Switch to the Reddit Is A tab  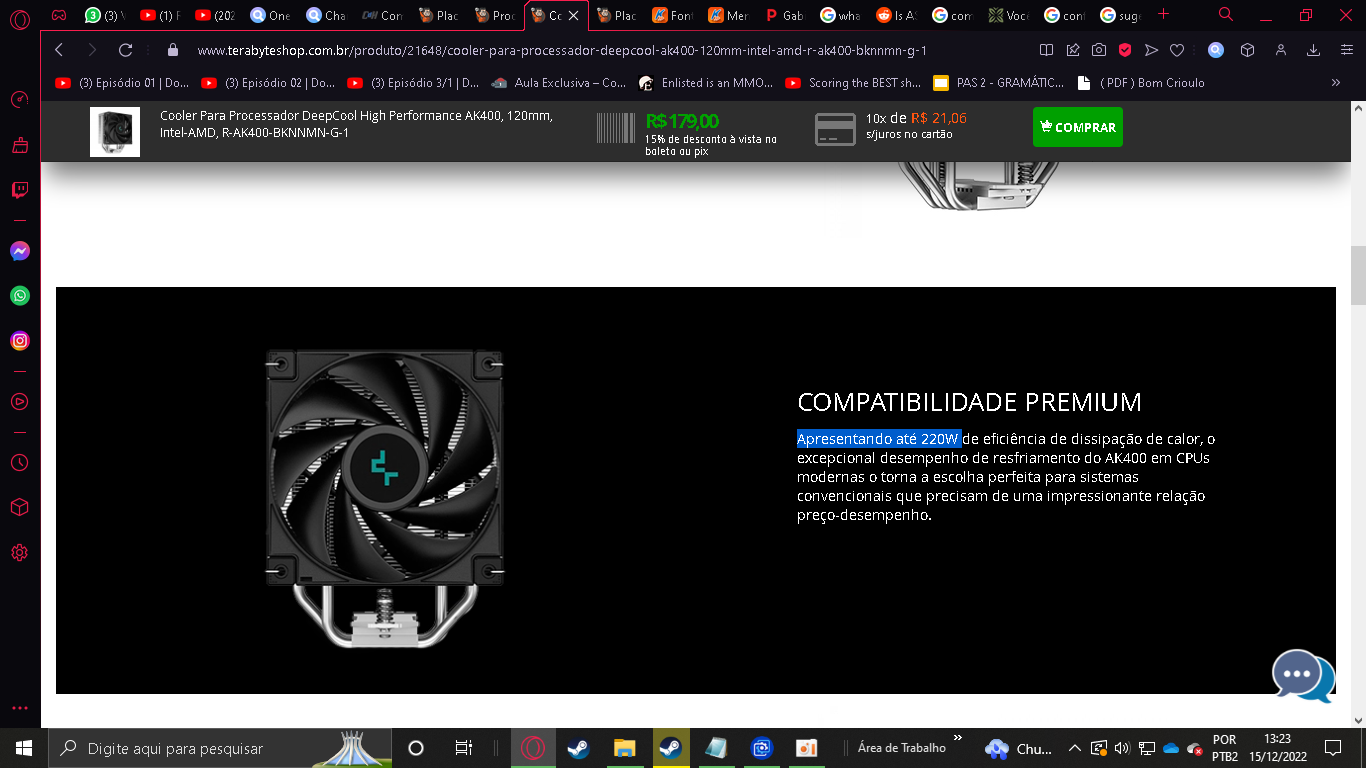coord(897,15)
